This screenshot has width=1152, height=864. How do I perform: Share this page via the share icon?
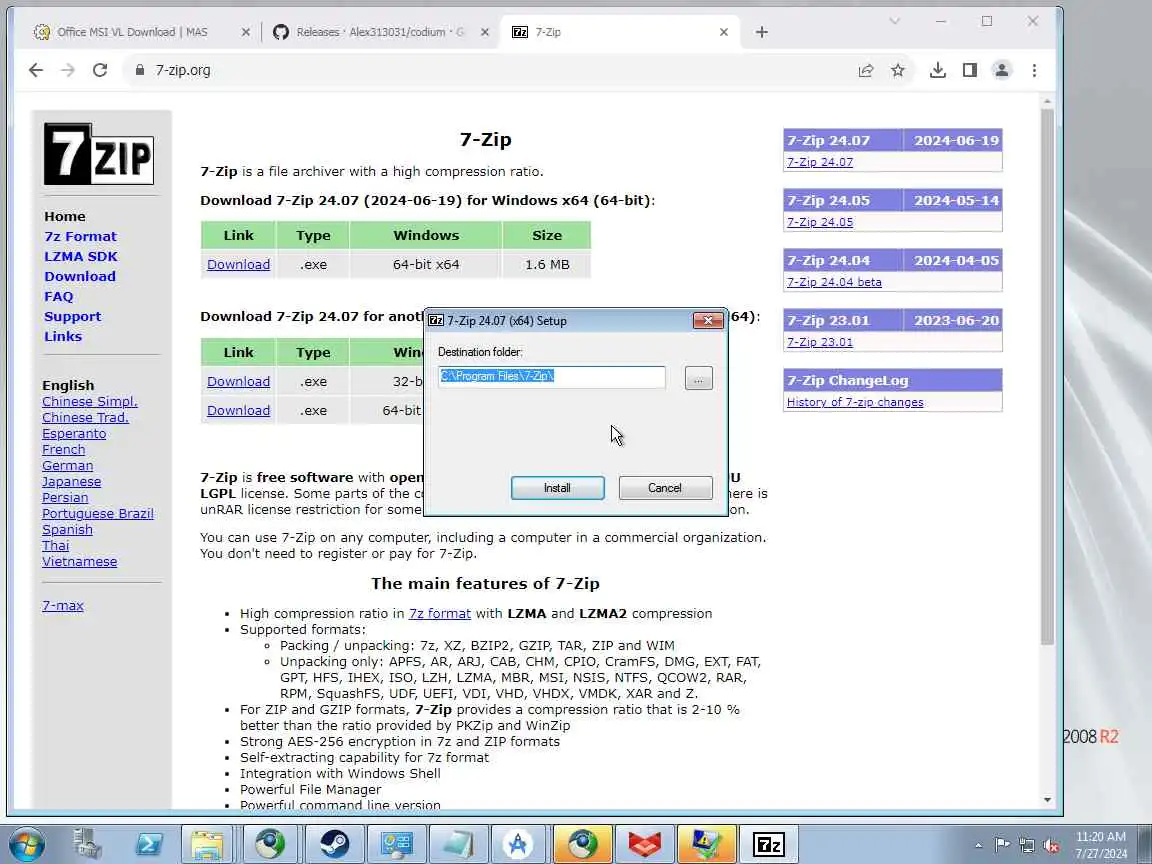click(865, 71)
